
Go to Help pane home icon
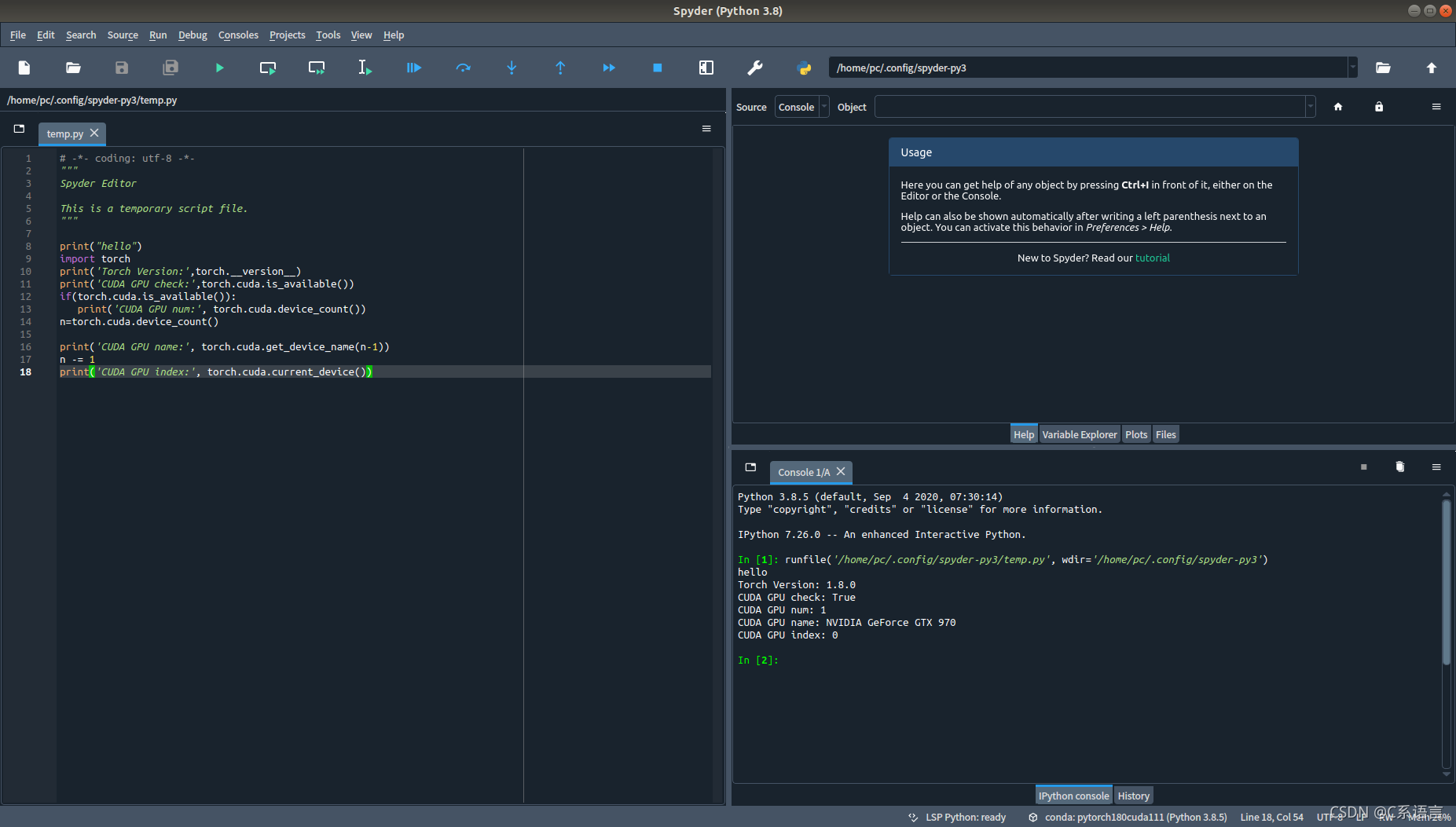(1338, 107)
